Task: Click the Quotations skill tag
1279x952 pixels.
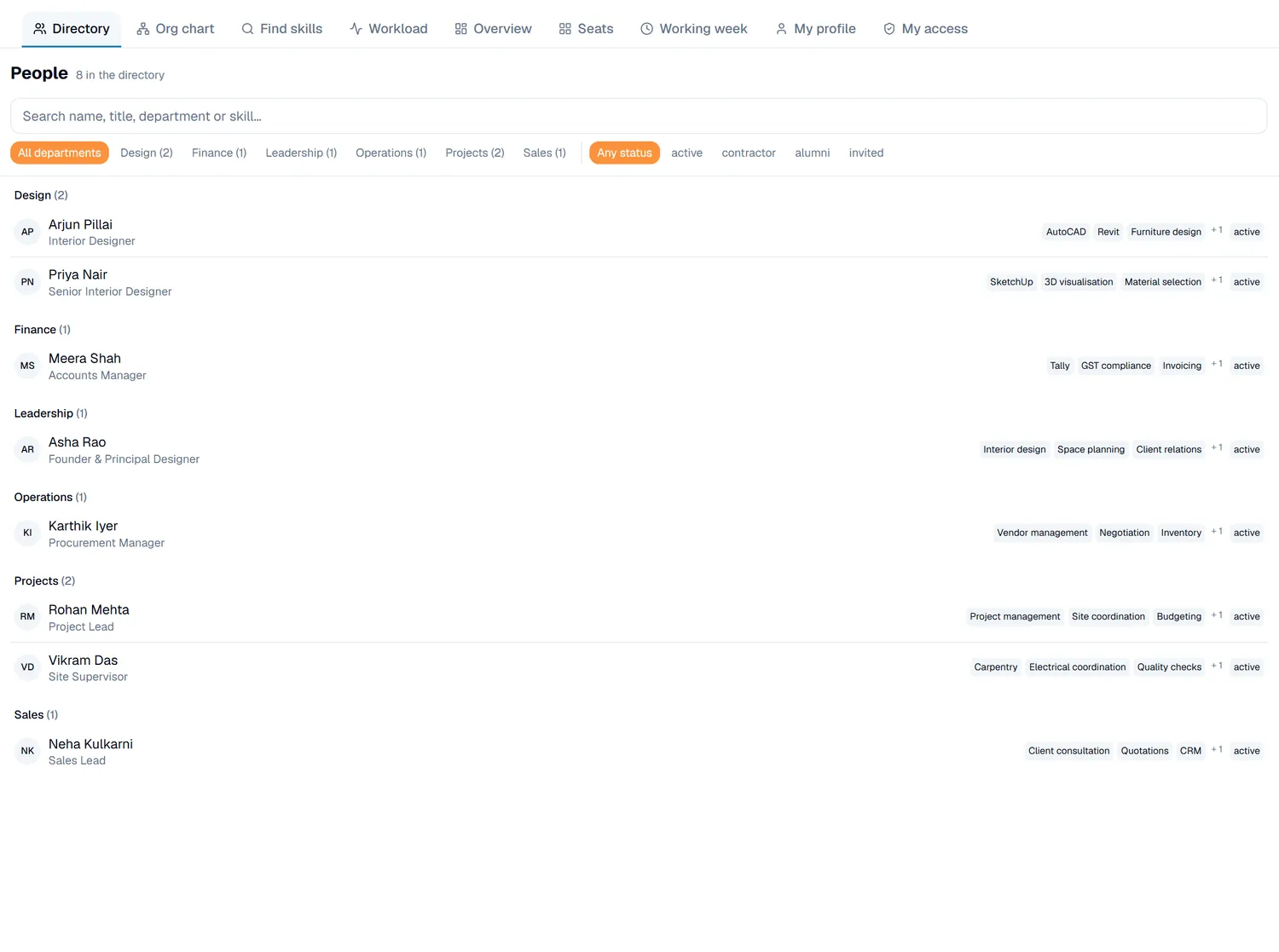Action: (x=1144, y=751)
